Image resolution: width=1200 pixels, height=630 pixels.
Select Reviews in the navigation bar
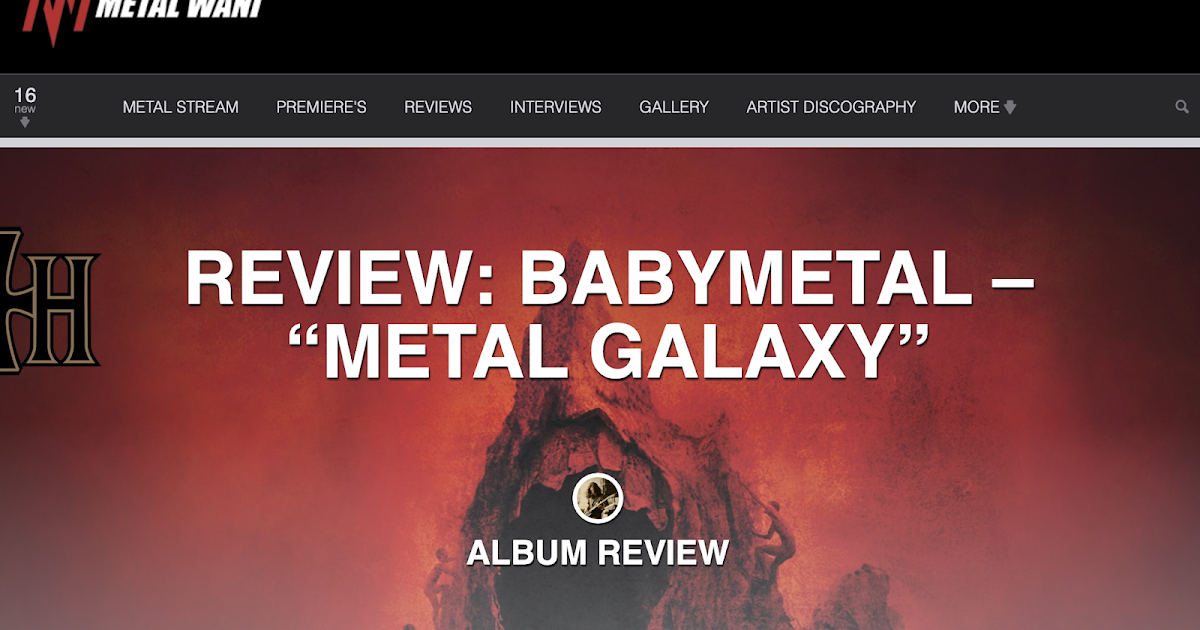point(438,107)
